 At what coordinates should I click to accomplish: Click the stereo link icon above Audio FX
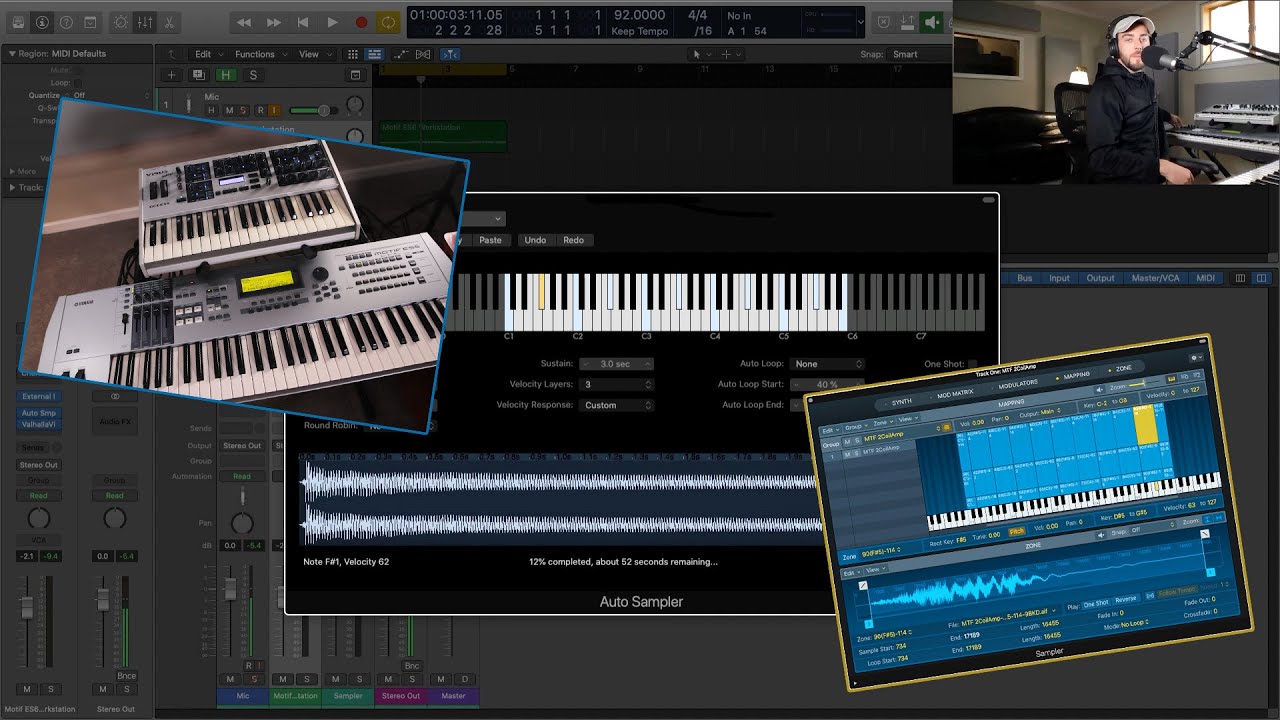point(115,396)
